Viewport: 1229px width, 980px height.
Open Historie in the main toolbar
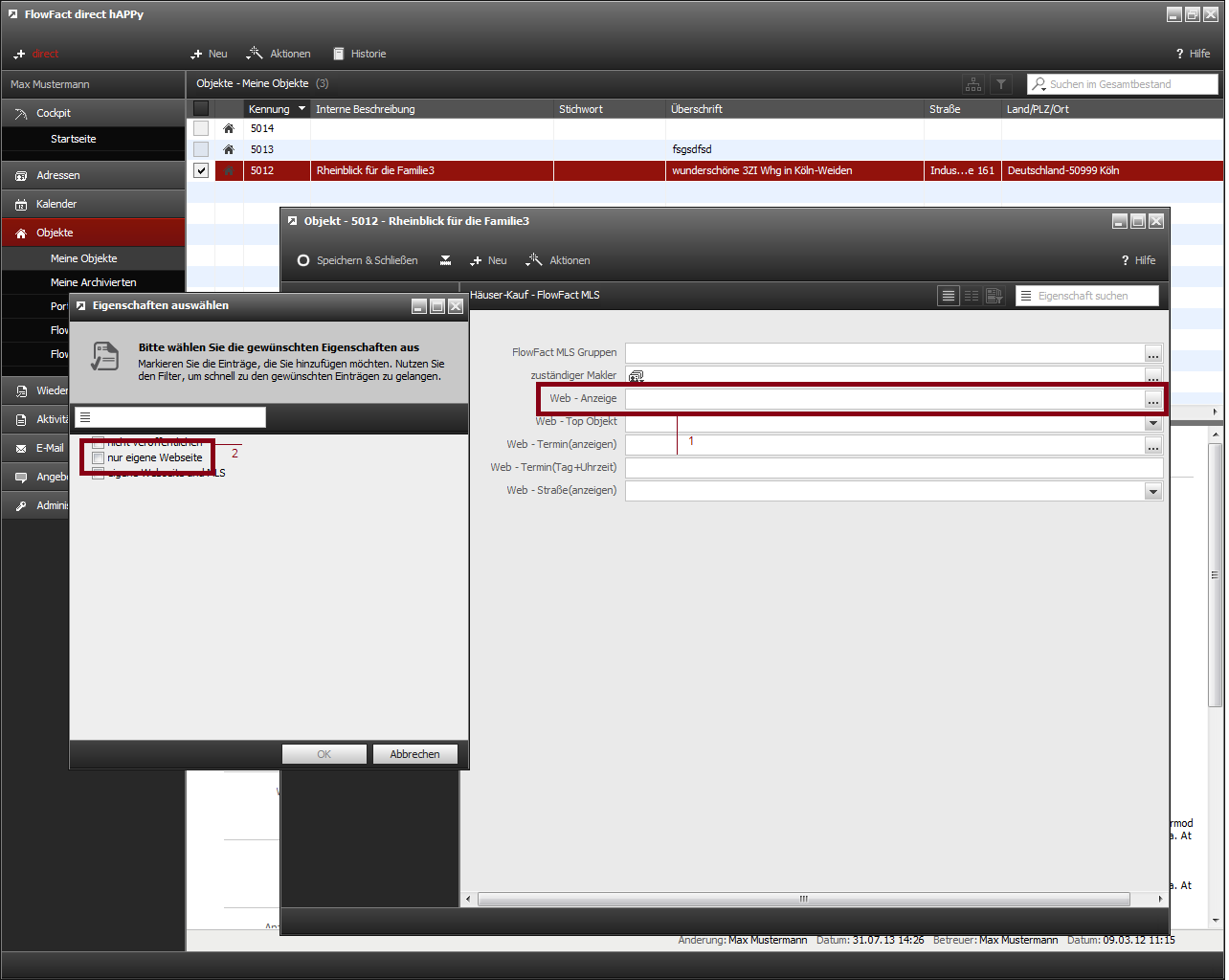tap(360, 54)
